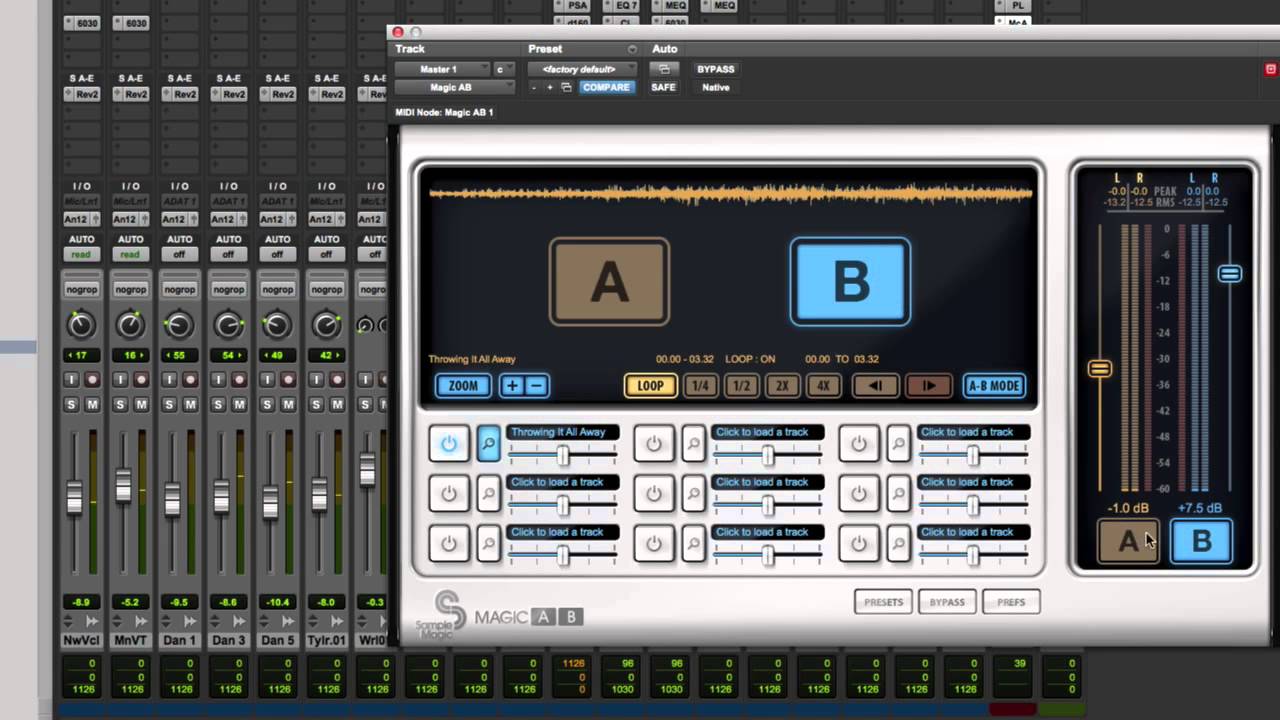Click the fast-forward arrows icon under NwVcl fader
This screenshot has width=1280, height=720.
coord(92,621)
